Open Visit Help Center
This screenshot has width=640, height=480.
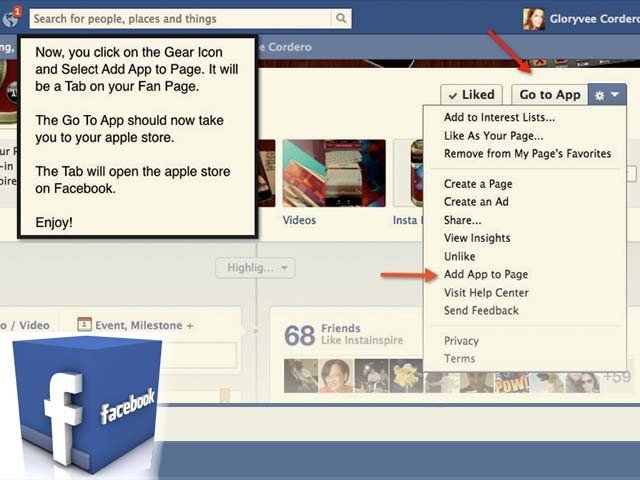coord(486,293)
